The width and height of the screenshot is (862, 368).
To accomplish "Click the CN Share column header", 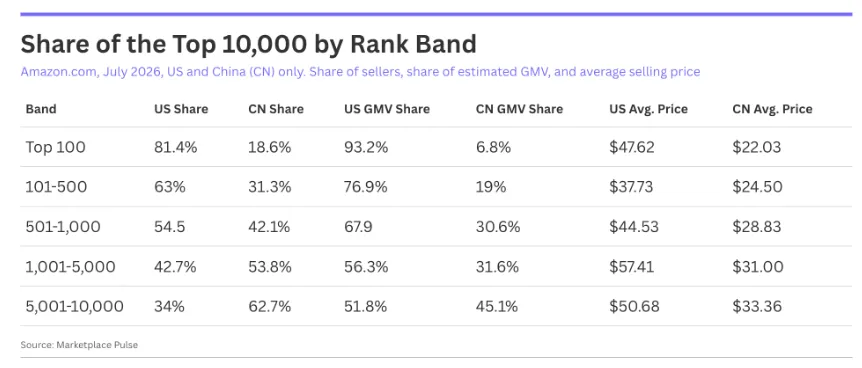I will click(276, 109).
